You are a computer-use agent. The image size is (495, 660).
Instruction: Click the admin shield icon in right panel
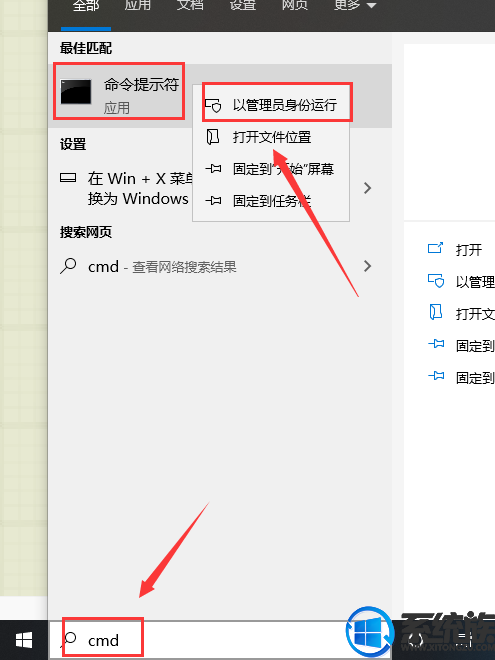point(436,280)
